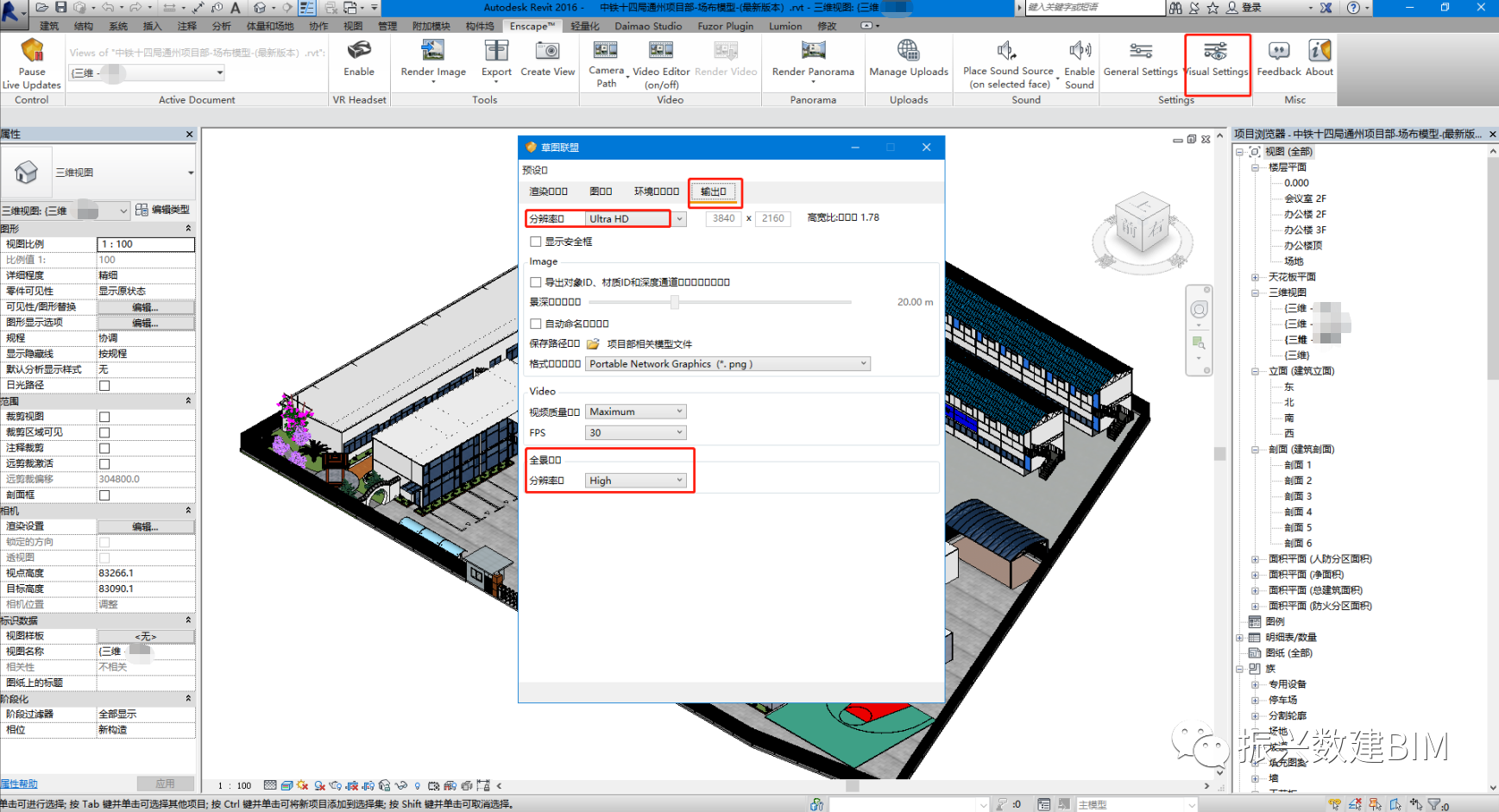
Task: Switch to the 渲染 tab in settings dialog
Action: 549,192
